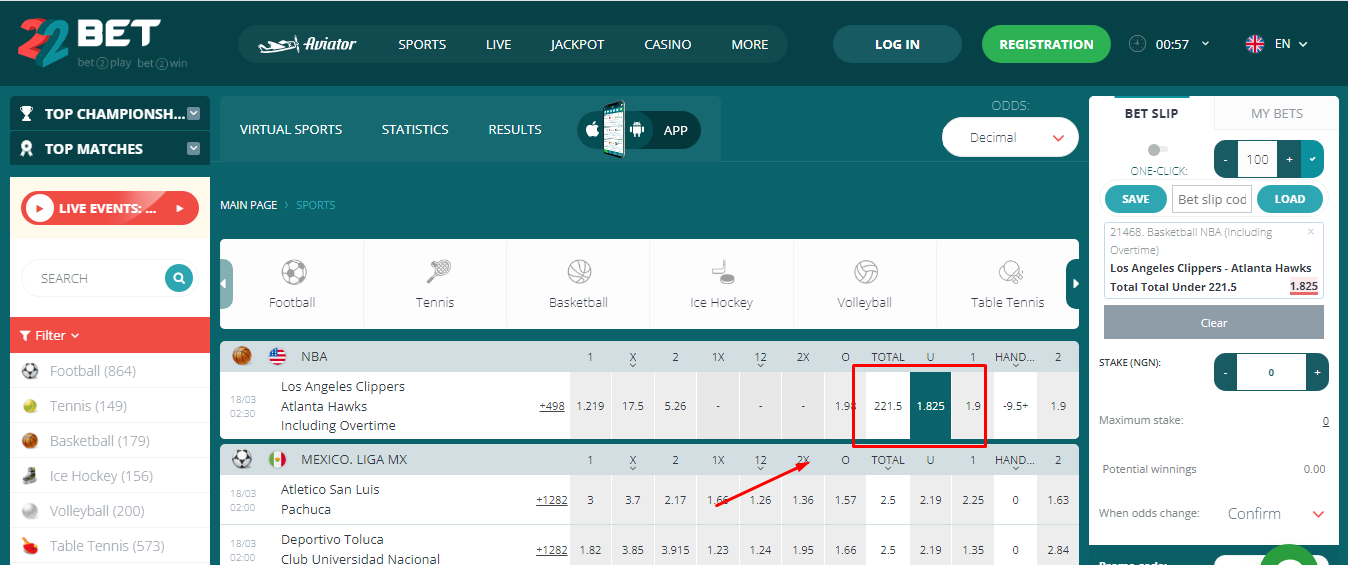Click the LOG IN button
1348x565 pixels.
pos(897,44)
